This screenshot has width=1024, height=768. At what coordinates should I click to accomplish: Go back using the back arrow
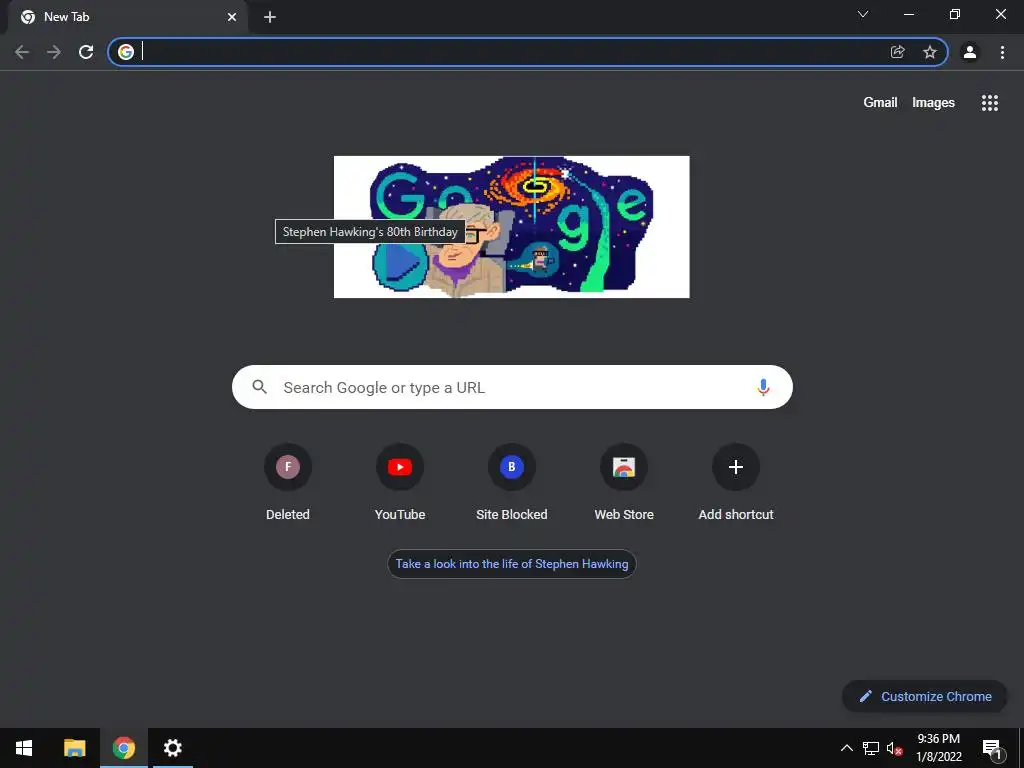[x=22, y=52]
